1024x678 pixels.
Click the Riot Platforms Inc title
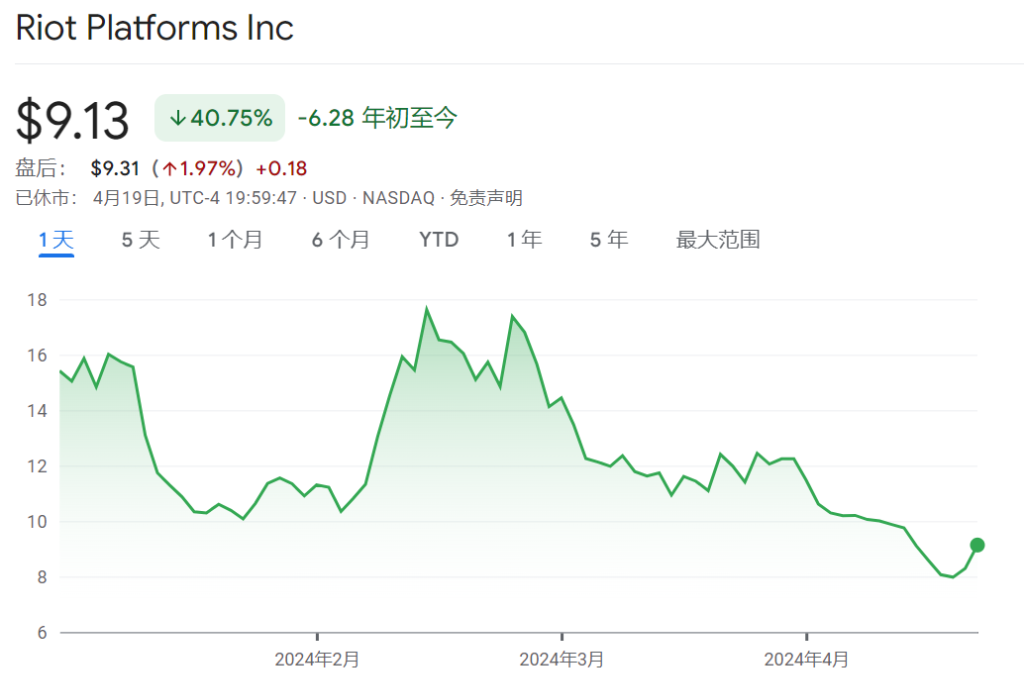[155, 27]
